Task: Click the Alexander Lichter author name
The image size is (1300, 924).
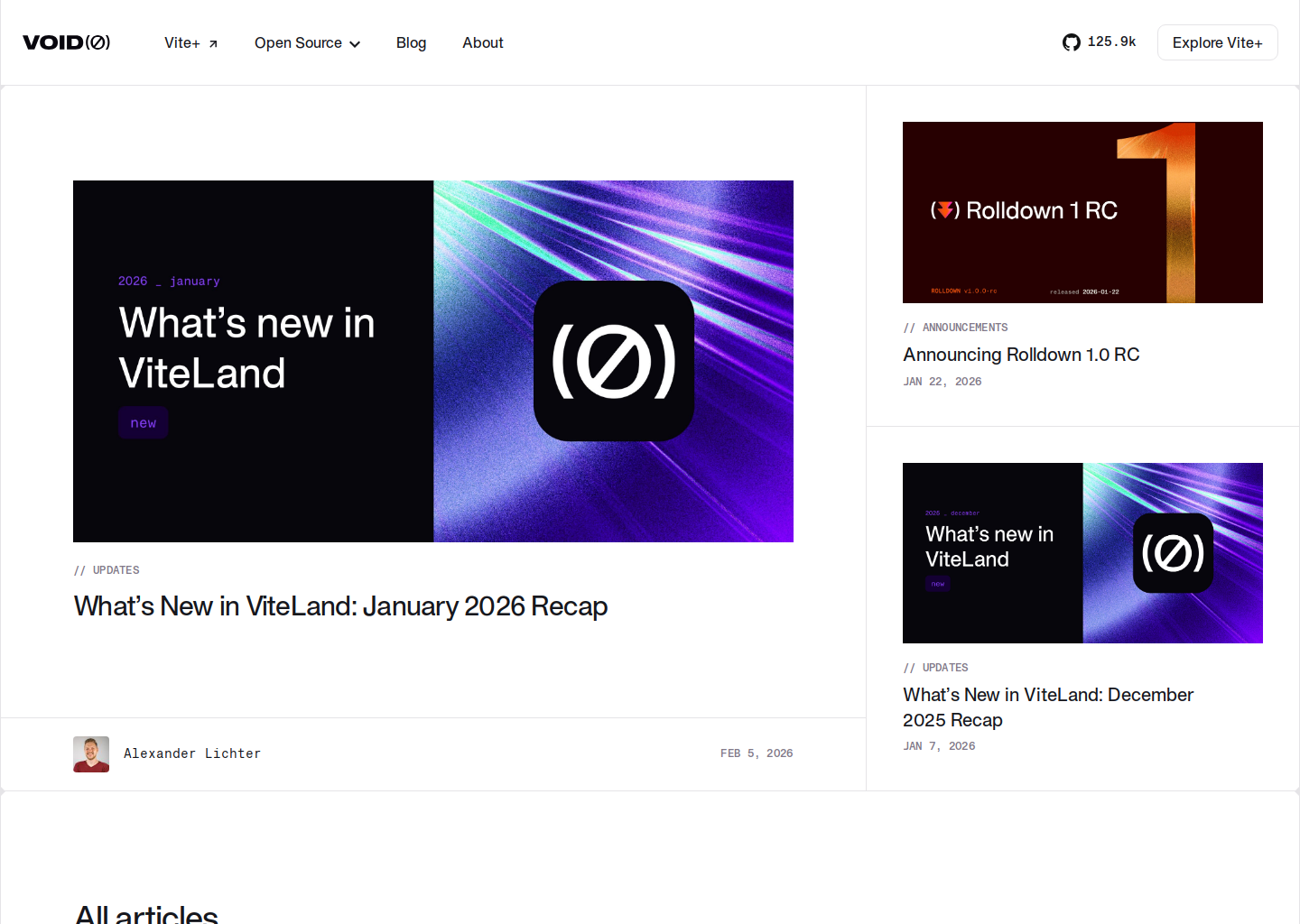Action: click(192, 753)
